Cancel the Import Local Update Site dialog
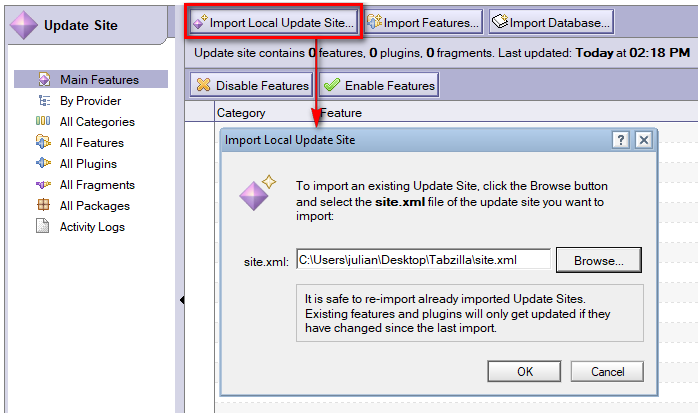 tap(607, 372)
